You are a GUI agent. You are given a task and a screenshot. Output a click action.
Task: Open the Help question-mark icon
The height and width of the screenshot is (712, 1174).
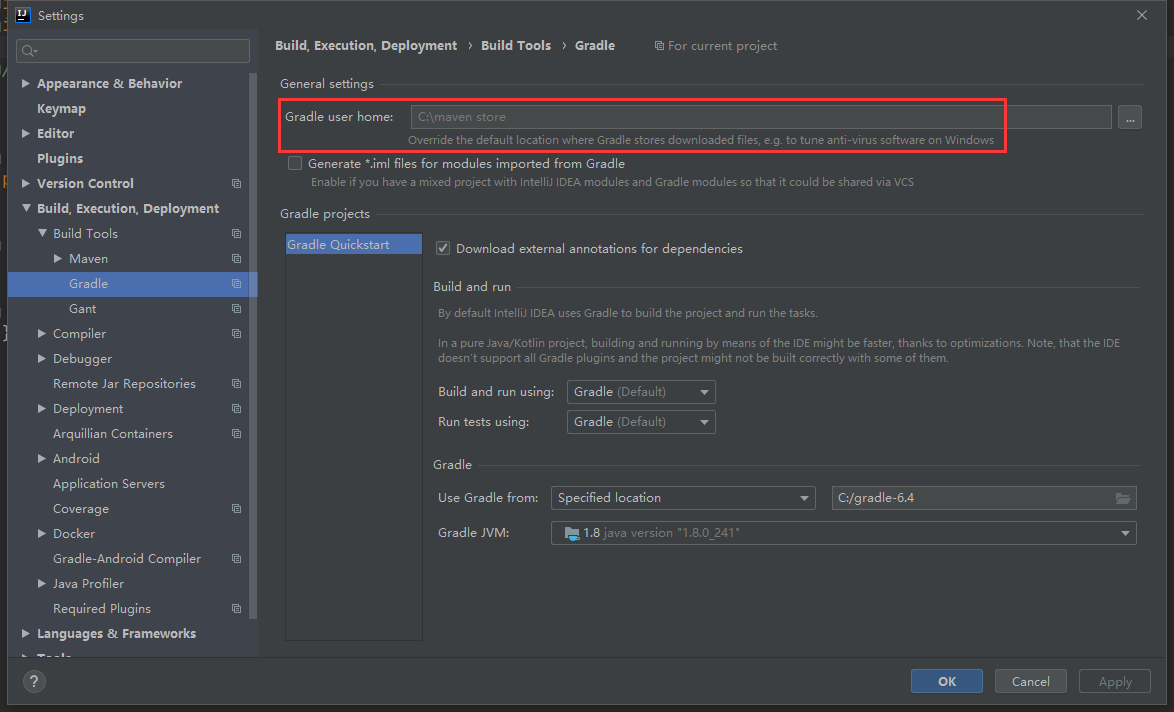click(33, 681)
